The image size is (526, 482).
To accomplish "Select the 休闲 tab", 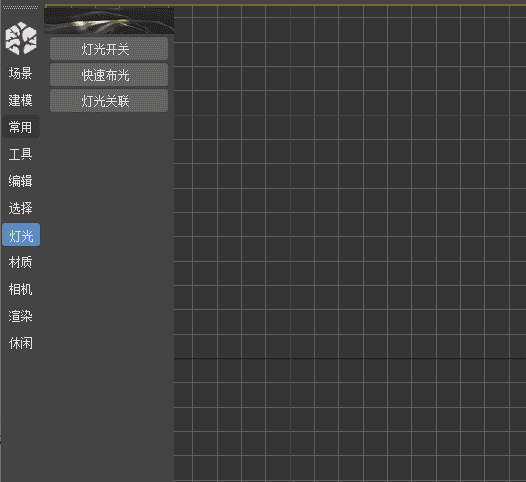I will (20, 343).
